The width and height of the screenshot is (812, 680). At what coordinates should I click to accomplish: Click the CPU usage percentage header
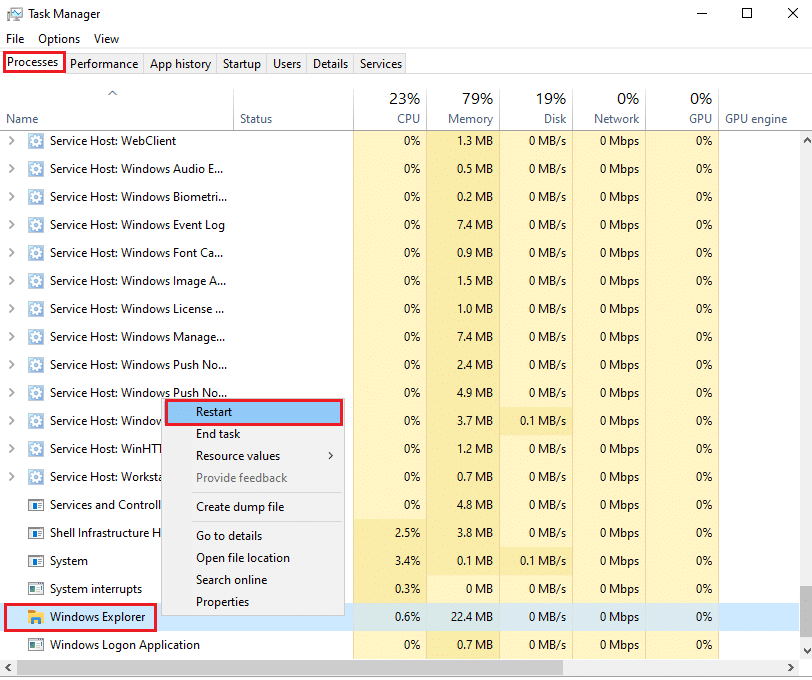(404, 98)
